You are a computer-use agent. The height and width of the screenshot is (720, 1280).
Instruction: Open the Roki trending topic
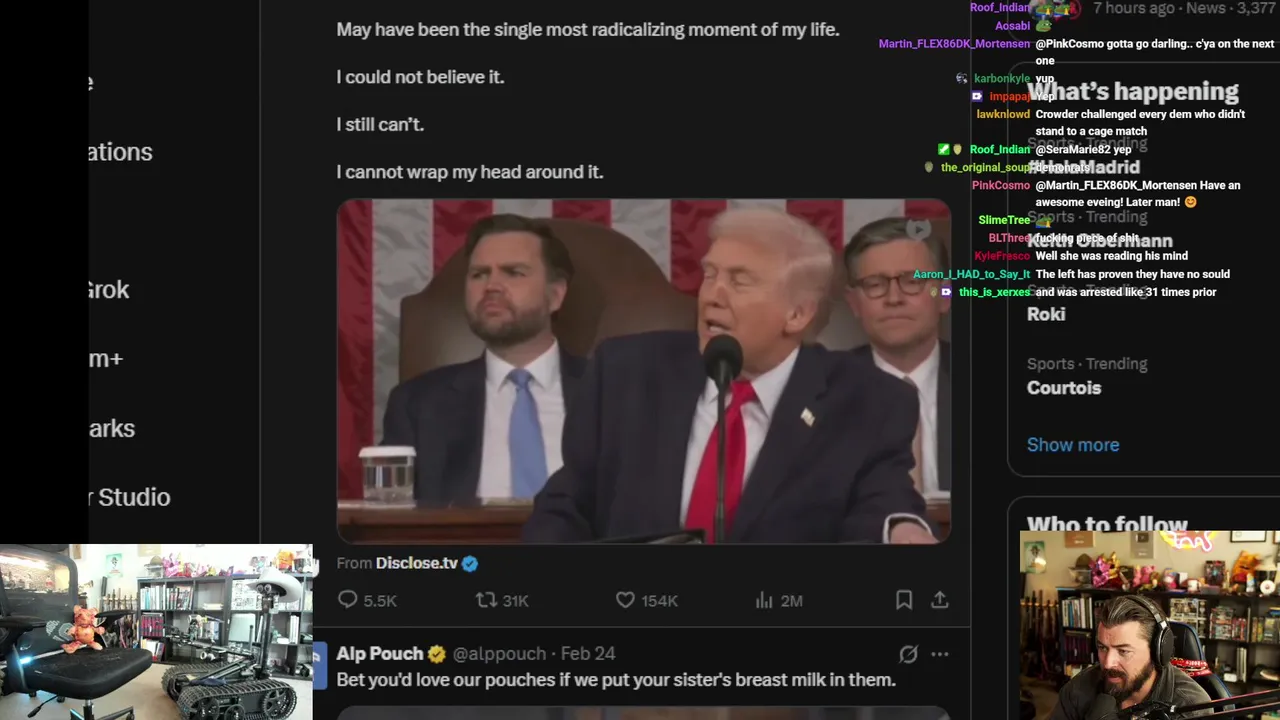point(1046,314)
